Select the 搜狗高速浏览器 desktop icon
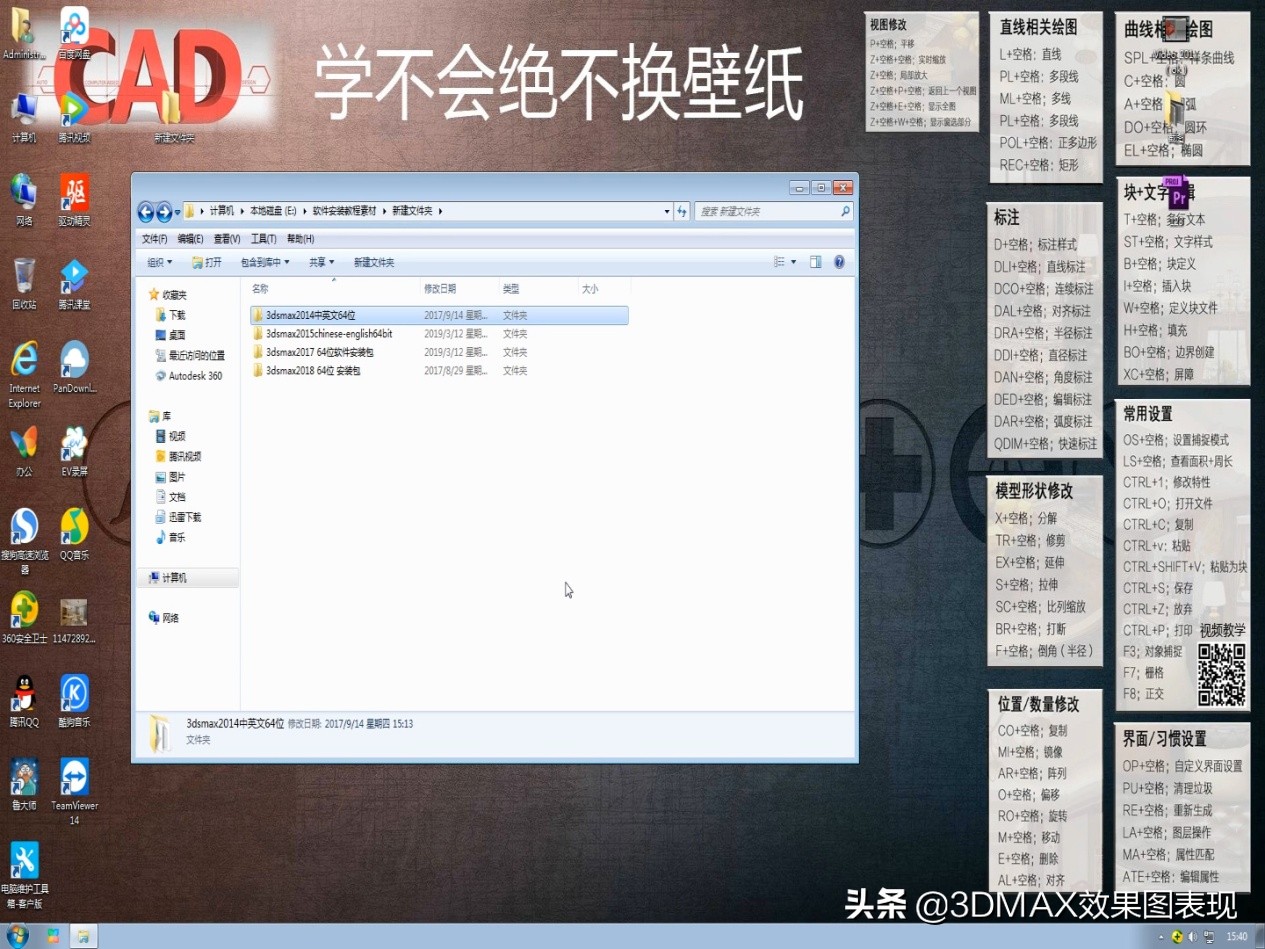The image size is (1265, 949). click(x=24, y=542)
